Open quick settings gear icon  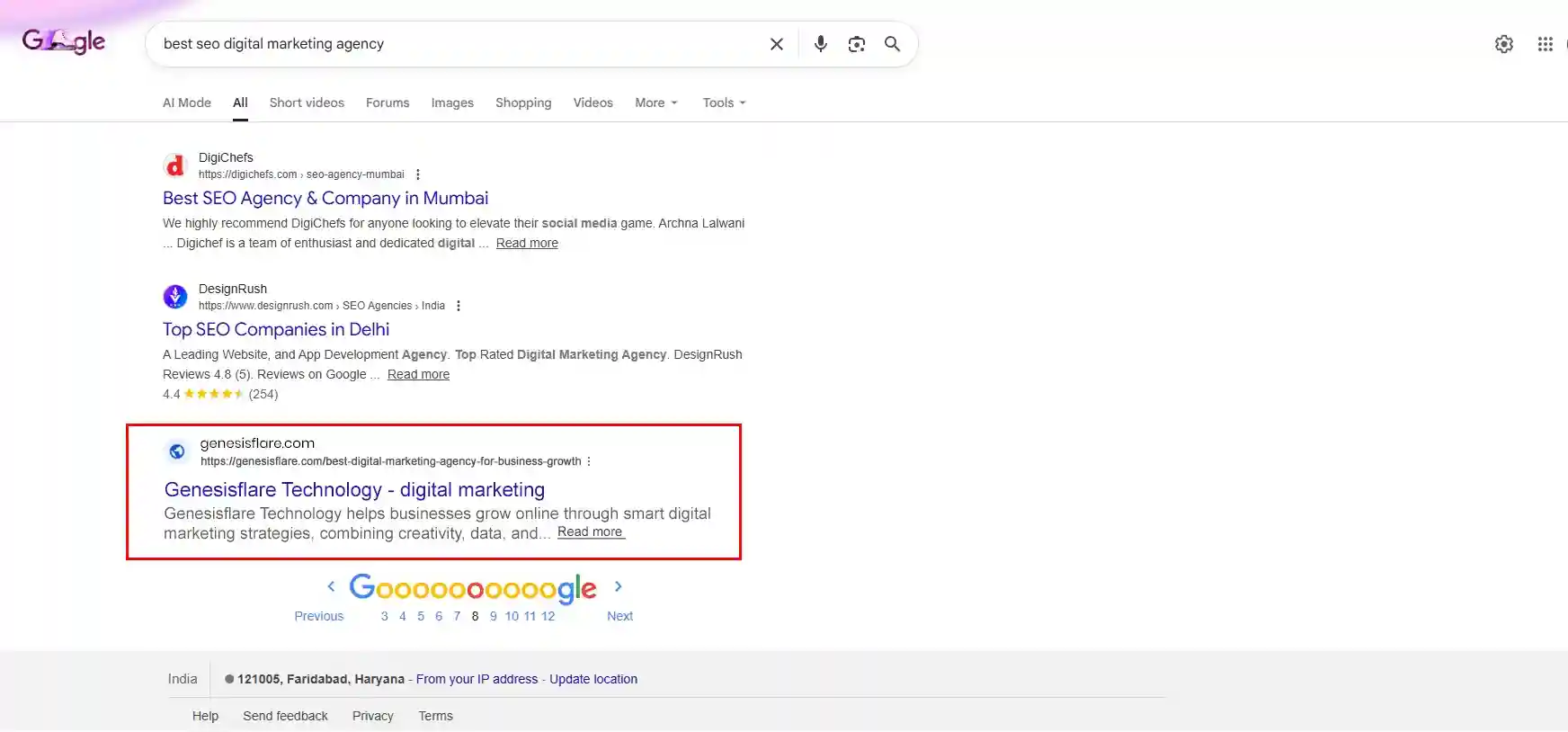click(1504, 44)
